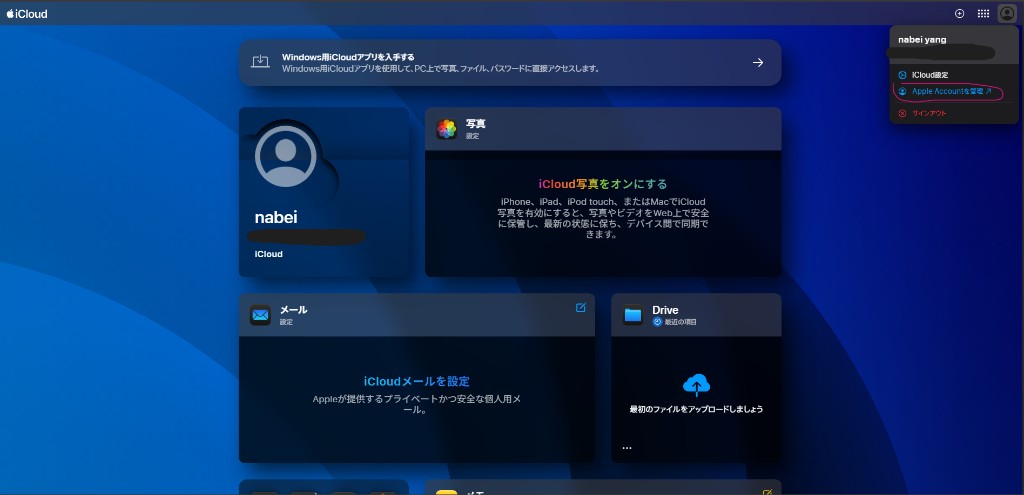This screenshot has height=495, width=1024.
Task: Click the download icon in Windows banner
Action: pyautogui.click(x=261, y=62)
